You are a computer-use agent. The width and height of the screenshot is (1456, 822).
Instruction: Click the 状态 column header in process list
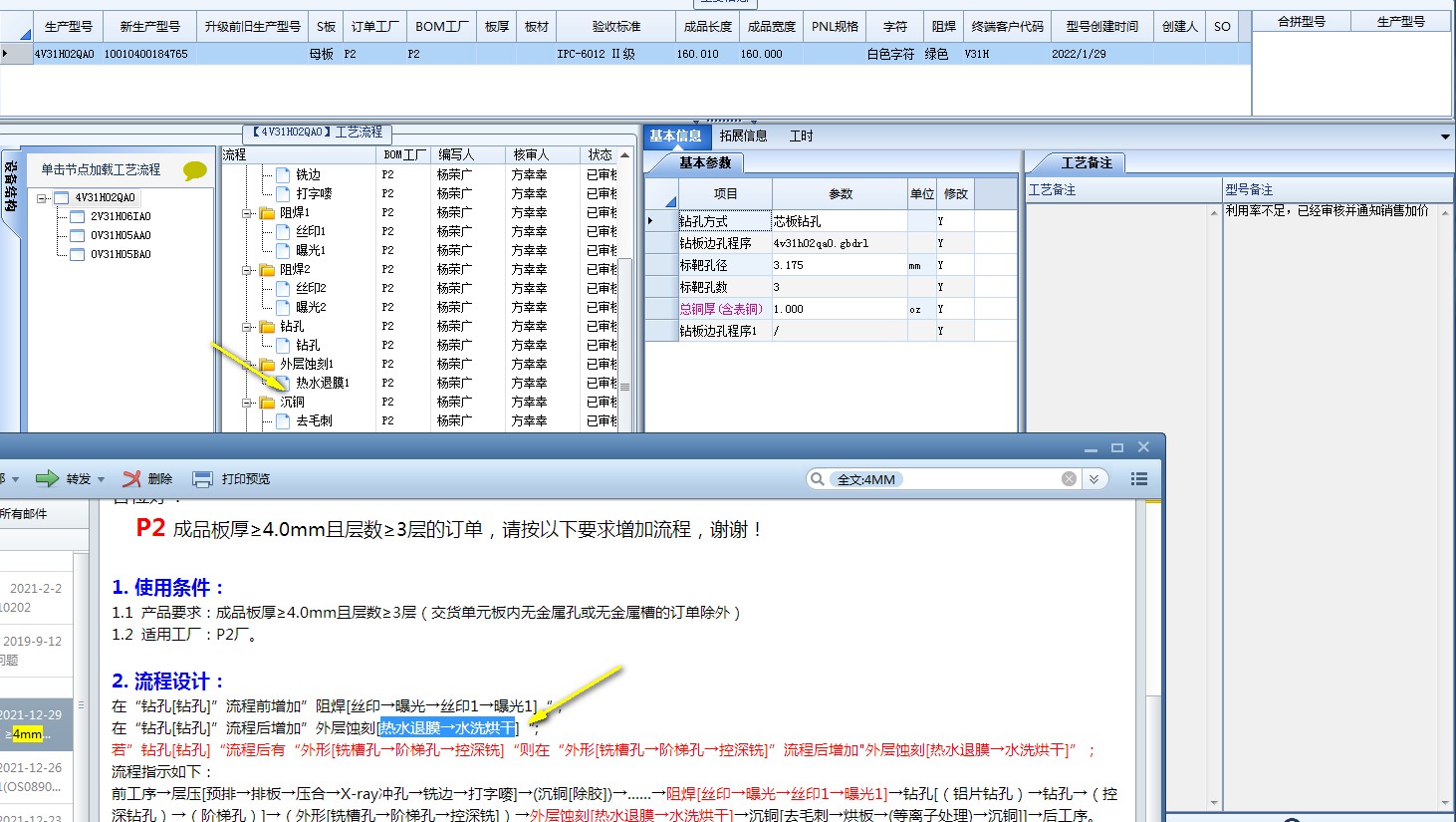click(x=600, y=154)
